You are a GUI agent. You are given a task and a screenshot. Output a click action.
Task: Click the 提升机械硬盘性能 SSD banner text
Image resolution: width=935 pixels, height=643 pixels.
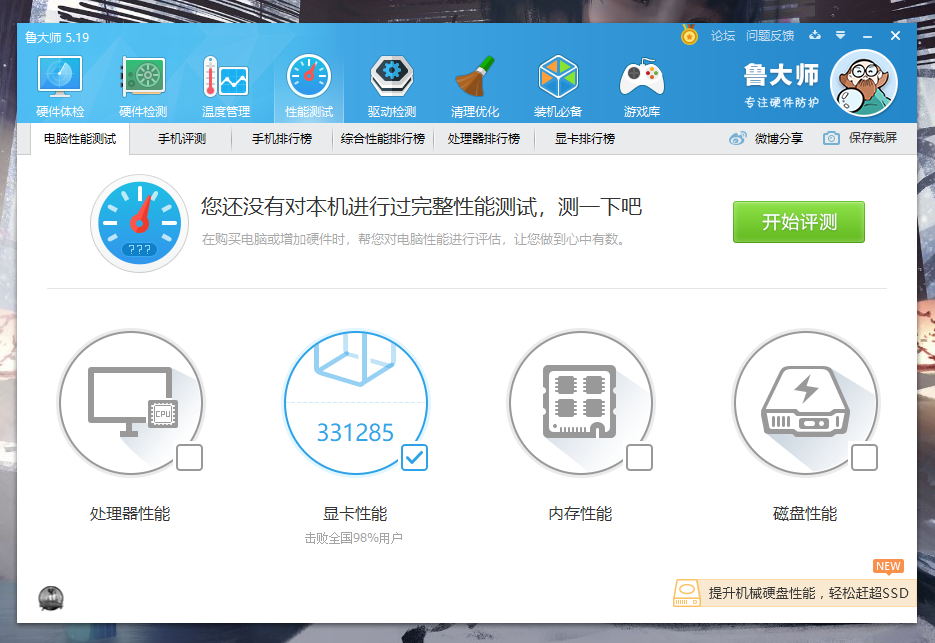click(x=809, y=593)
